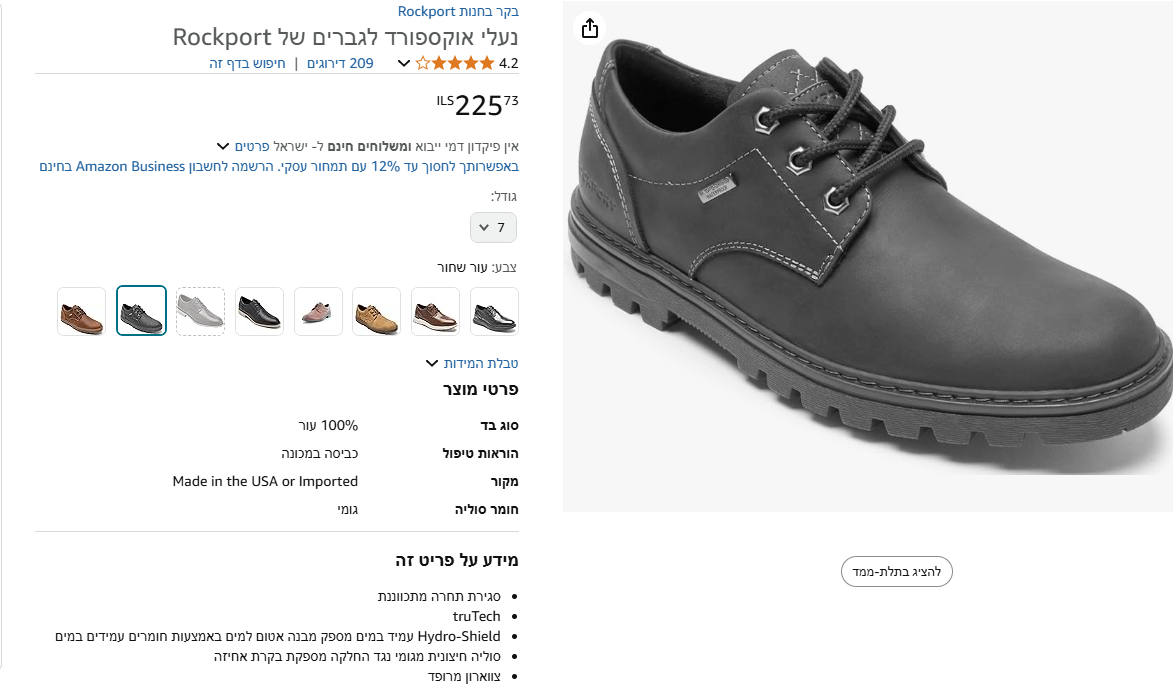This screenshot has height=690, width=1173.
Task: Open the size dropdown showing 7
Action: [x=493, y=227]
